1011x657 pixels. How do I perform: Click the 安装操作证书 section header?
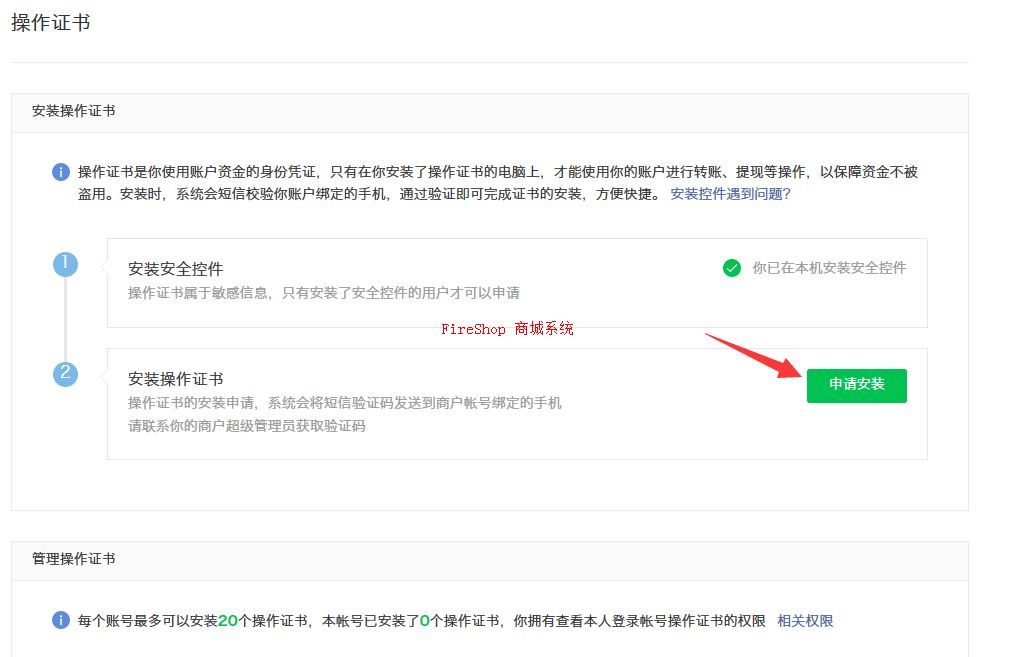coord(74,111)
